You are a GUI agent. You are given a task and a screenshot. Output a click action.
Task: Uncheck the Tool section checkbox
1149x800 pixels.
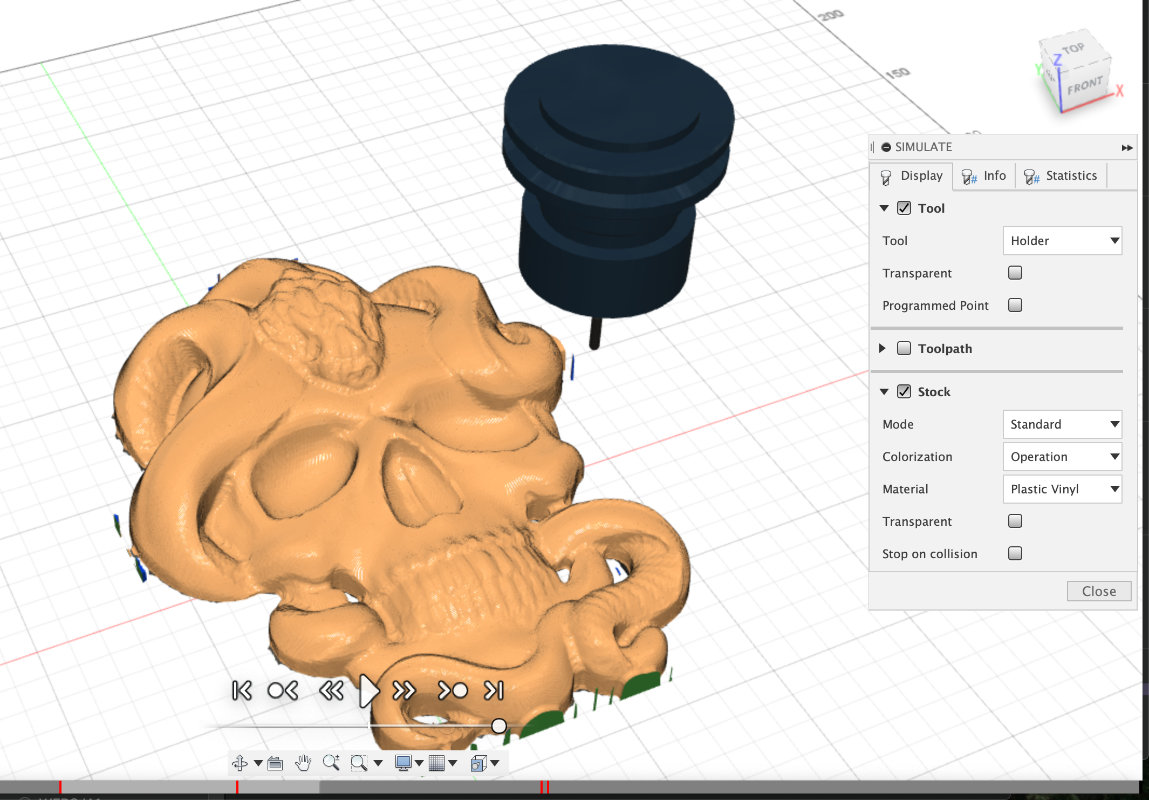pos(904,208)
